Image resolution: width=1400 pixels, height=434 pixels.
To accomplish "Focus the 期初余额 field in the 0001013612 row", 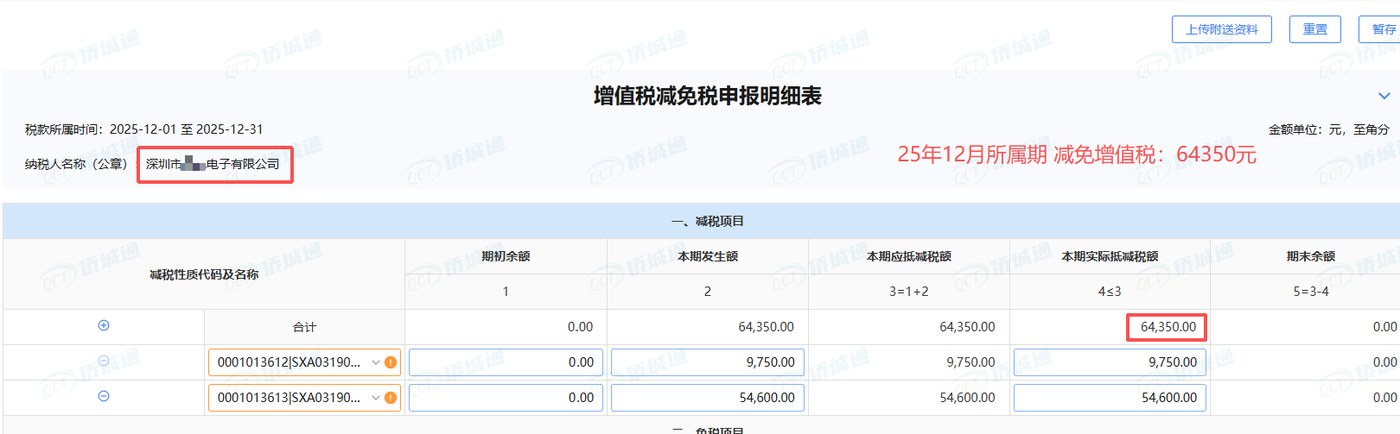I will point(505,362).
